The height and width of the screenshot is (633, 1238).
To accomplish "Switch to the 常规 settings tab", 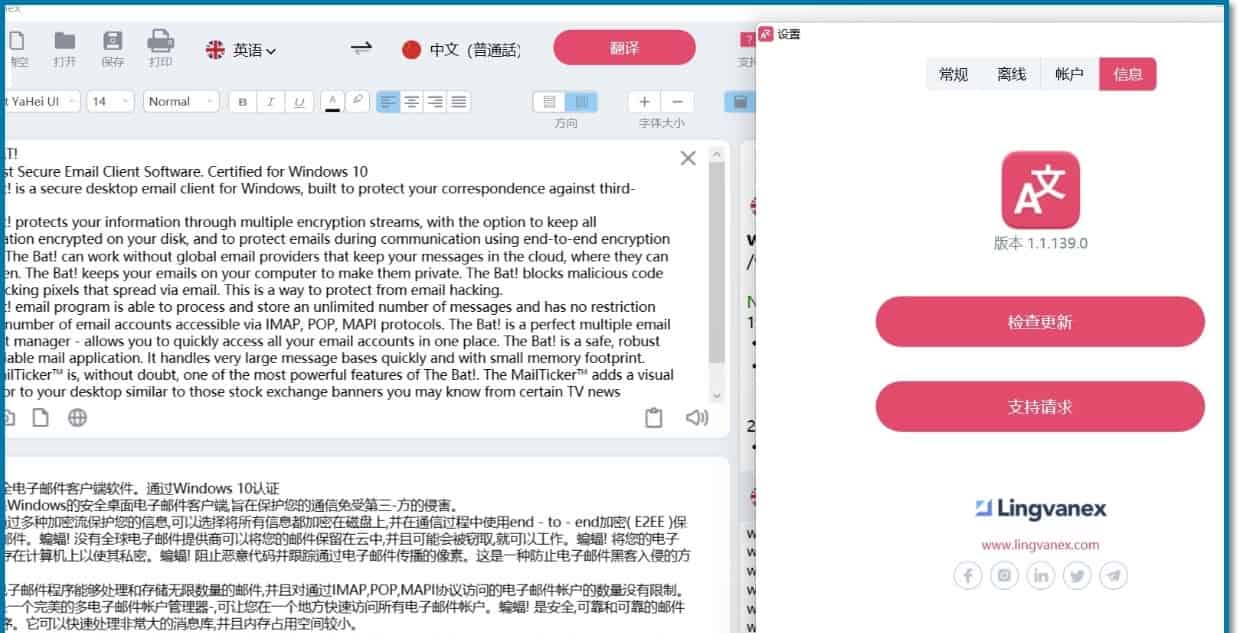I will tap(953, 74).
